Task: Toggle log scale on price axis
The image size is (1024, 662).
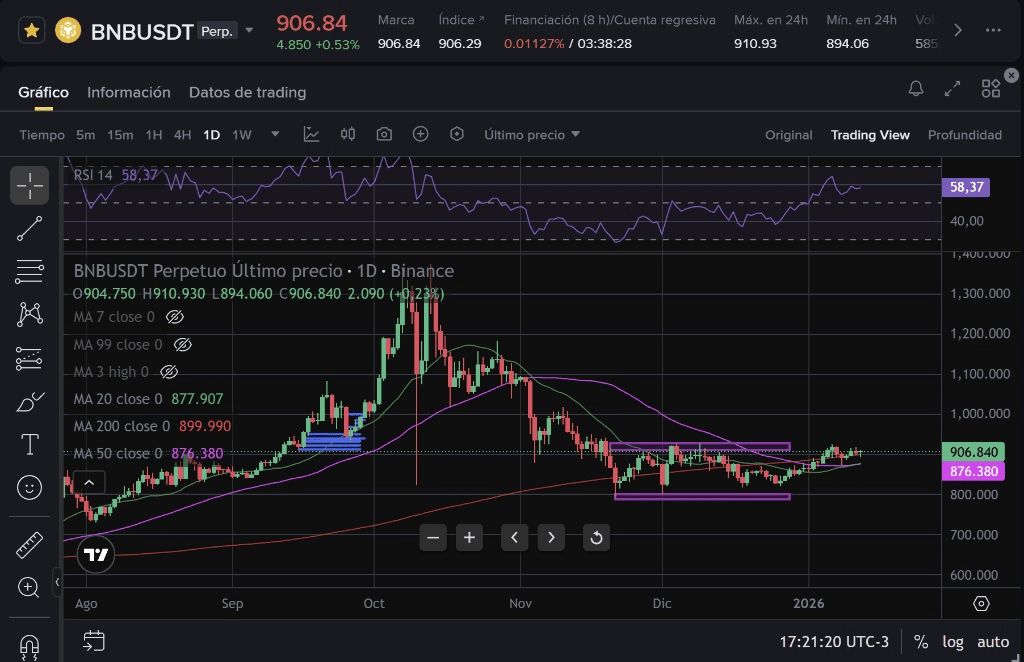Action: pyautogui.click(x=954, y=642)
